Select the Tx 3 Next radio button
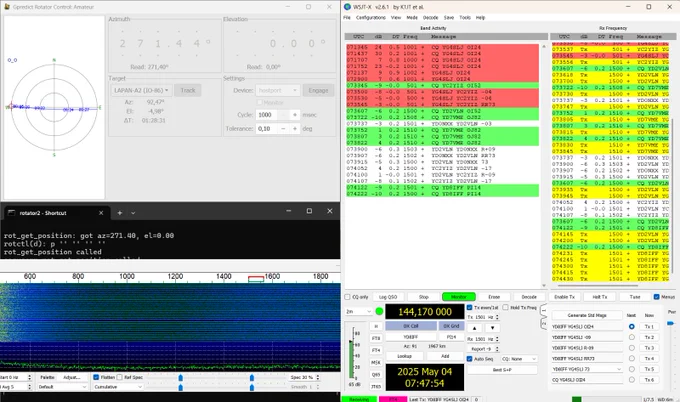 (x=631, y=348)
